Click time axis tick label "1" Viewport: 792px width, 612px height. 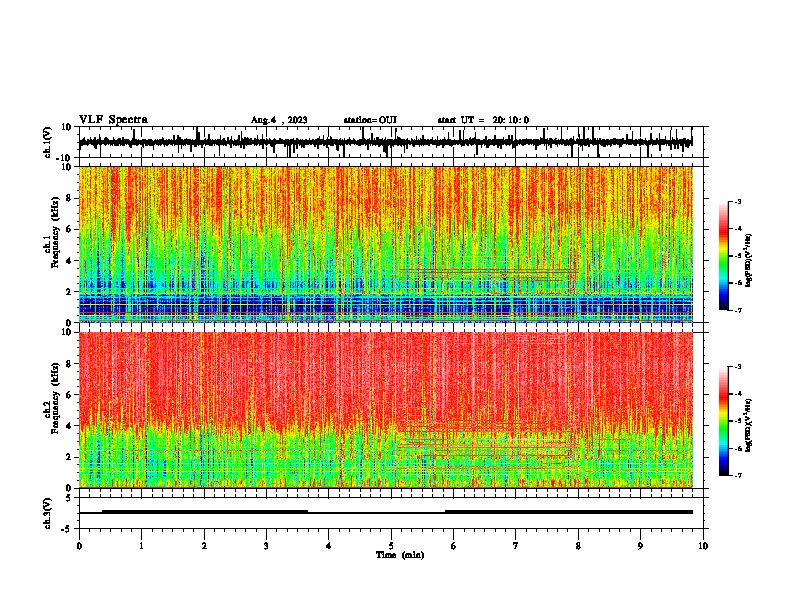tap(142, 546)
